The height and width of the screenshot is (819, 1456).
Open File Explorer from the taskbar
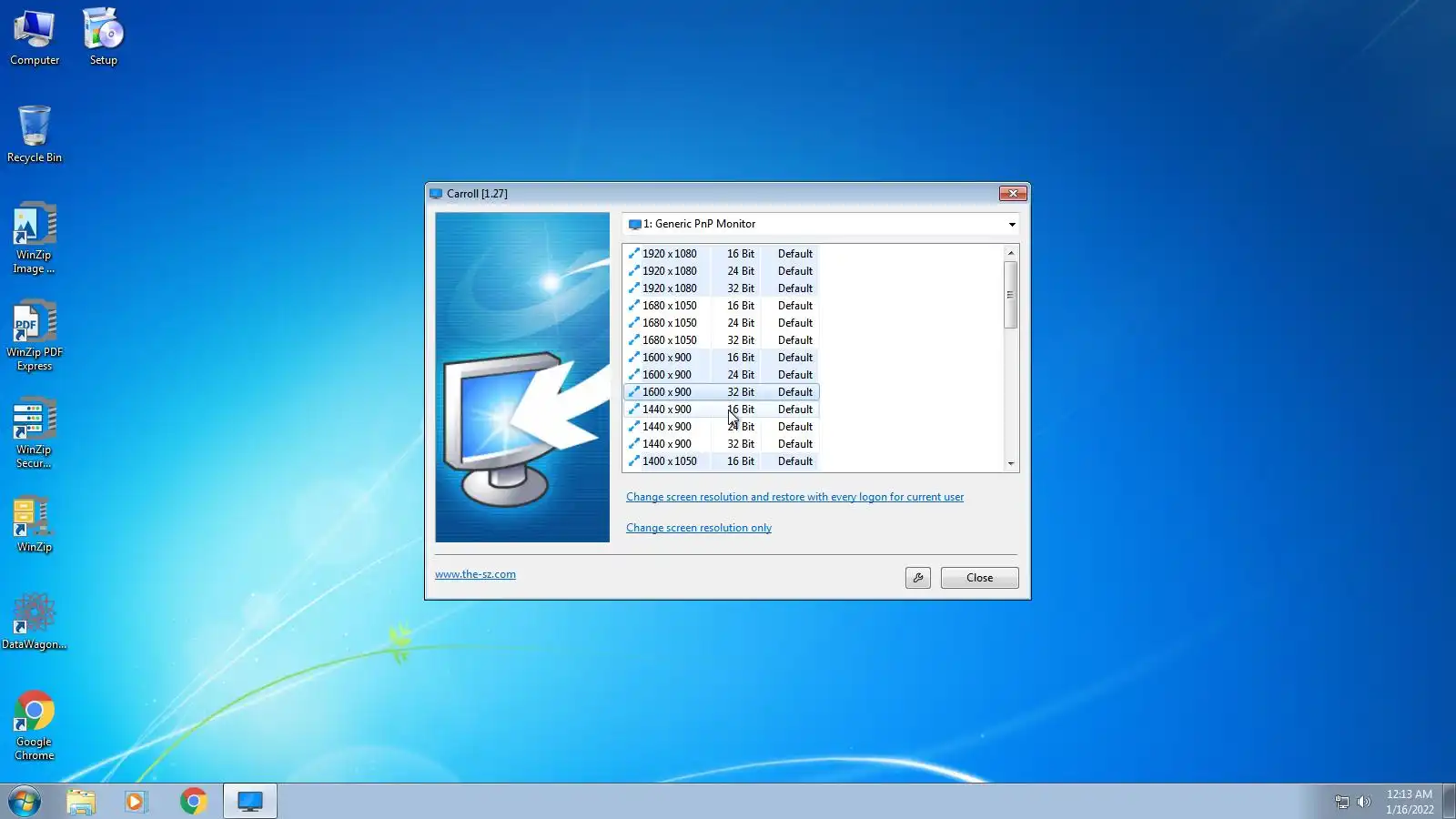pyautogui.click(x=81, y=802)
